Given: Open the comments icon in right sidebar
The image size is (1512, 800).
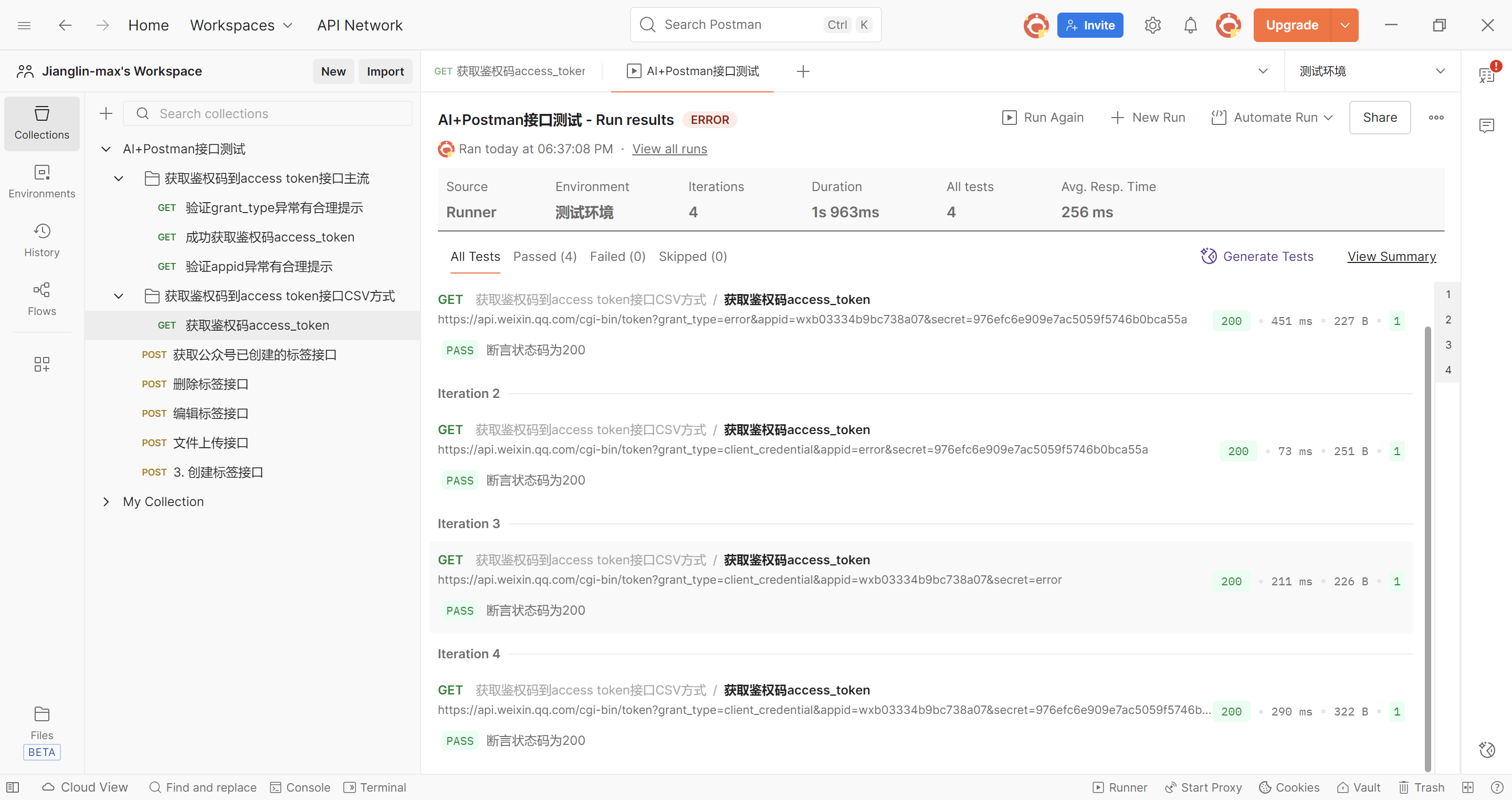Looking at the screenshot, I should pyautogui.click(x=1487, y=125).
